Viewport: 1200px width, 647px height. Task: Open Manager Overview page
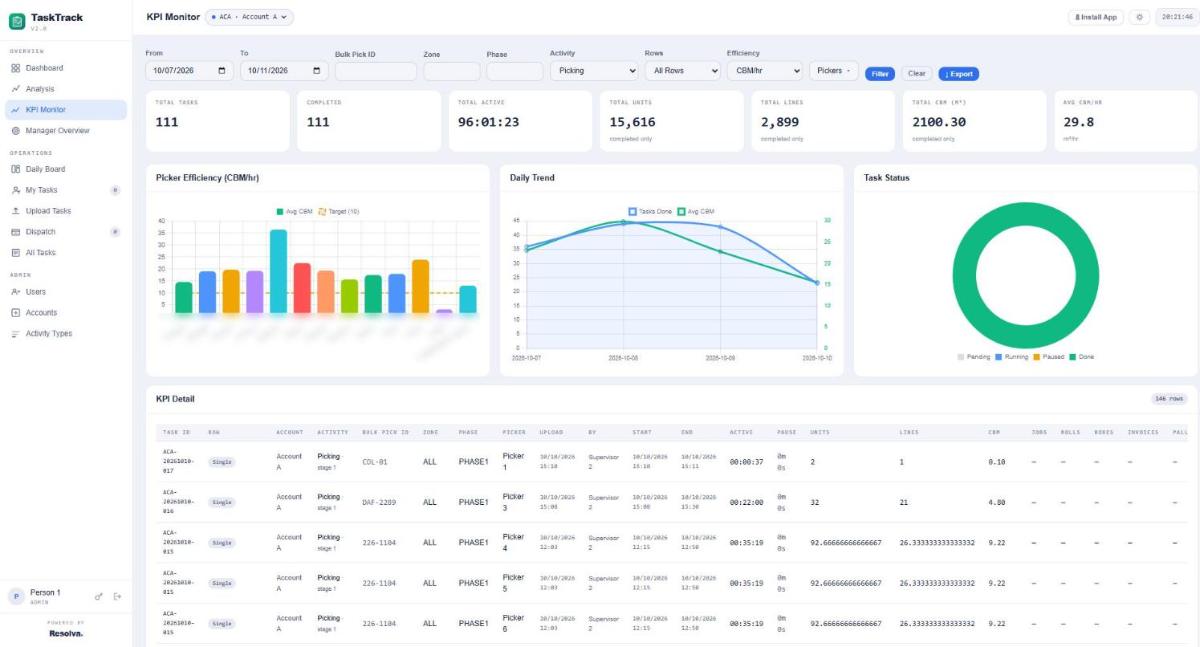point(66,131)
